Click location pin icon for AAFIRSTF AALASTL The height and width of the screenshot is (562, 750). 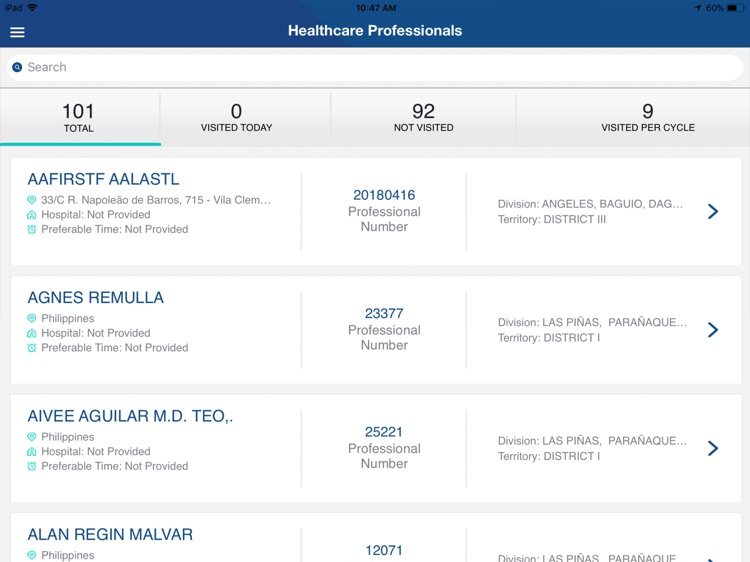32,200
